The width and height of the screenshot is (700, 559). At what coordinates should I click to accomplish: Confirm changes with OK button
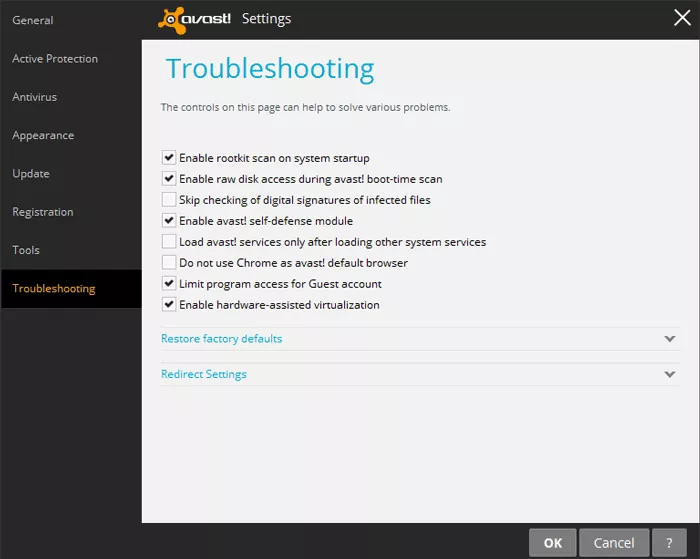tap(553, 543)
